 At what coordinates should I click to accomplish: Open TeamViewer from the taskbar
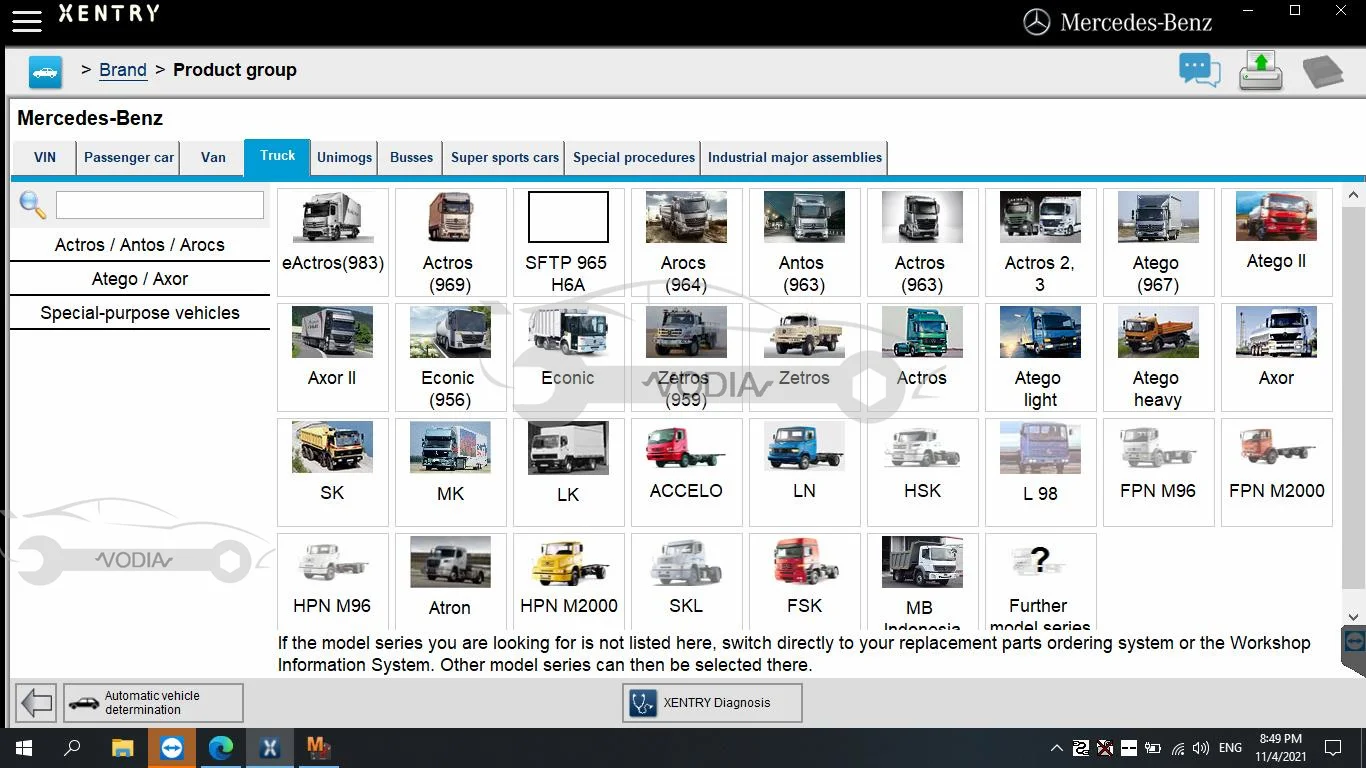172,747
